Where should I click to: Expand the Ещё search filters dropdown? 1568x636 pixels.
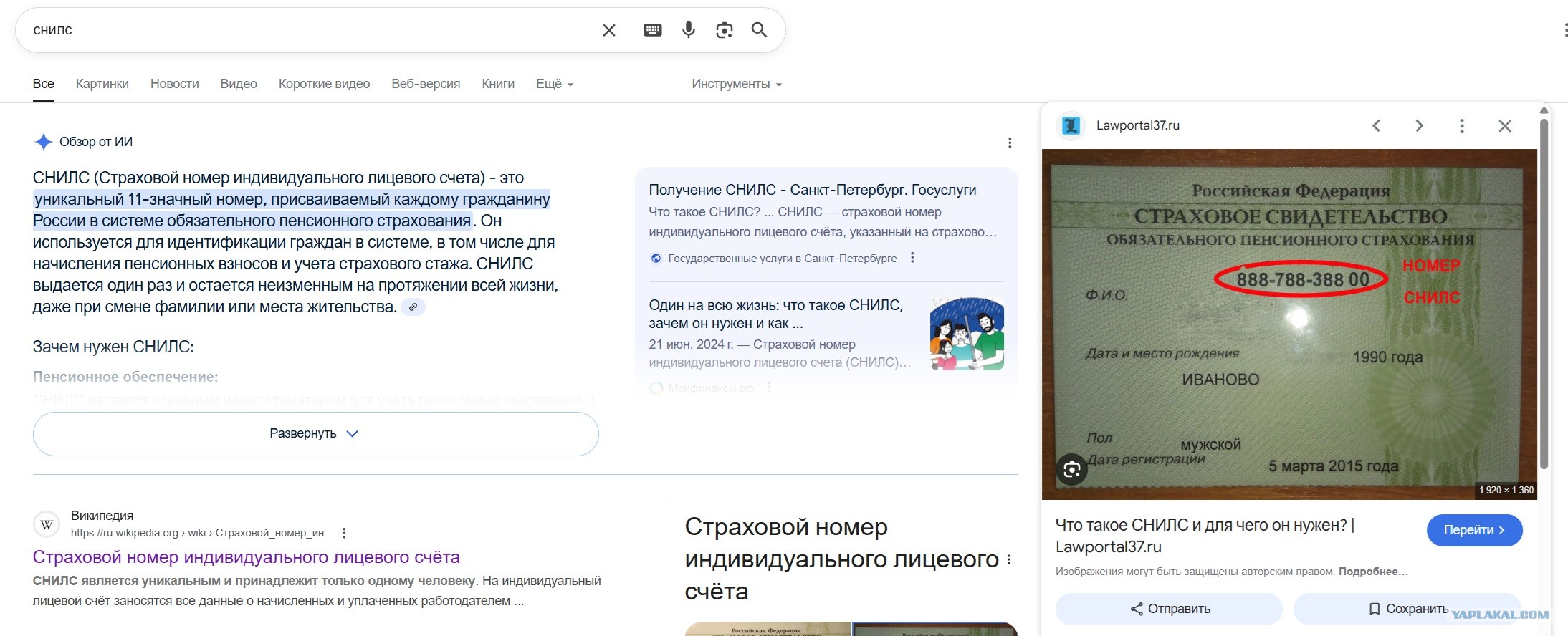(555, 84)
